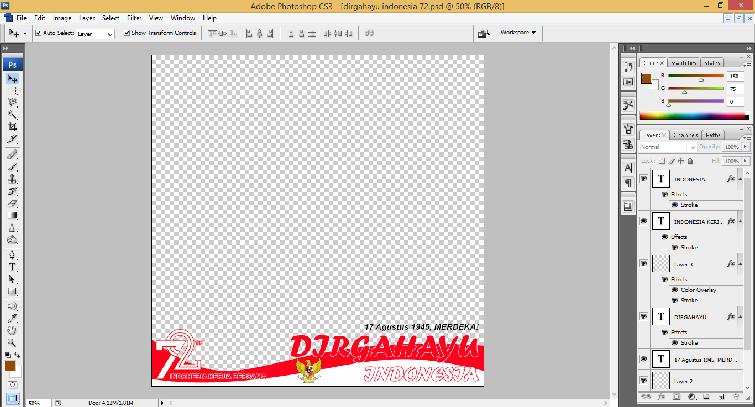
Task: Select the Pen tool
Action: [x=13, y=255]
